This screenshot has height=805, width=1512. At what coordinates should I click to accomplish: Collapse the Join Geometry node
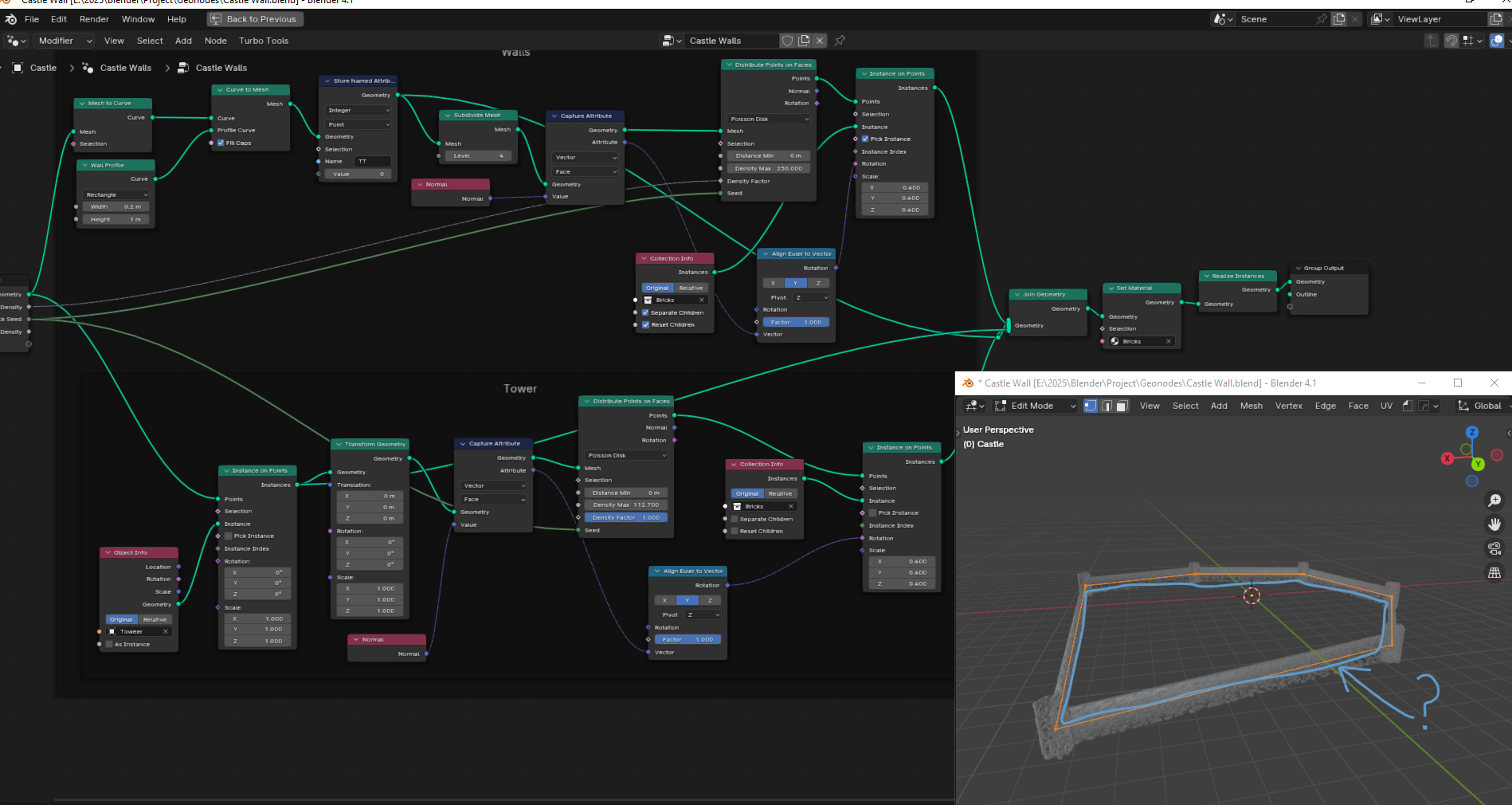[1017, 294]
